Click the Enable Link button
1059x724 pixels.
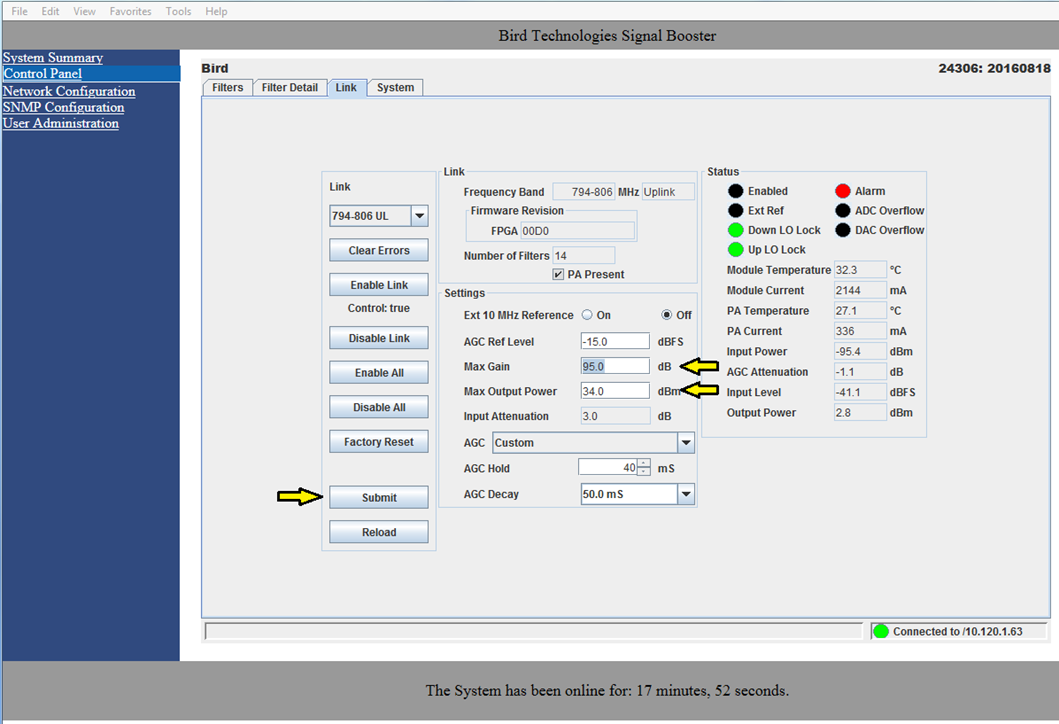379,285
